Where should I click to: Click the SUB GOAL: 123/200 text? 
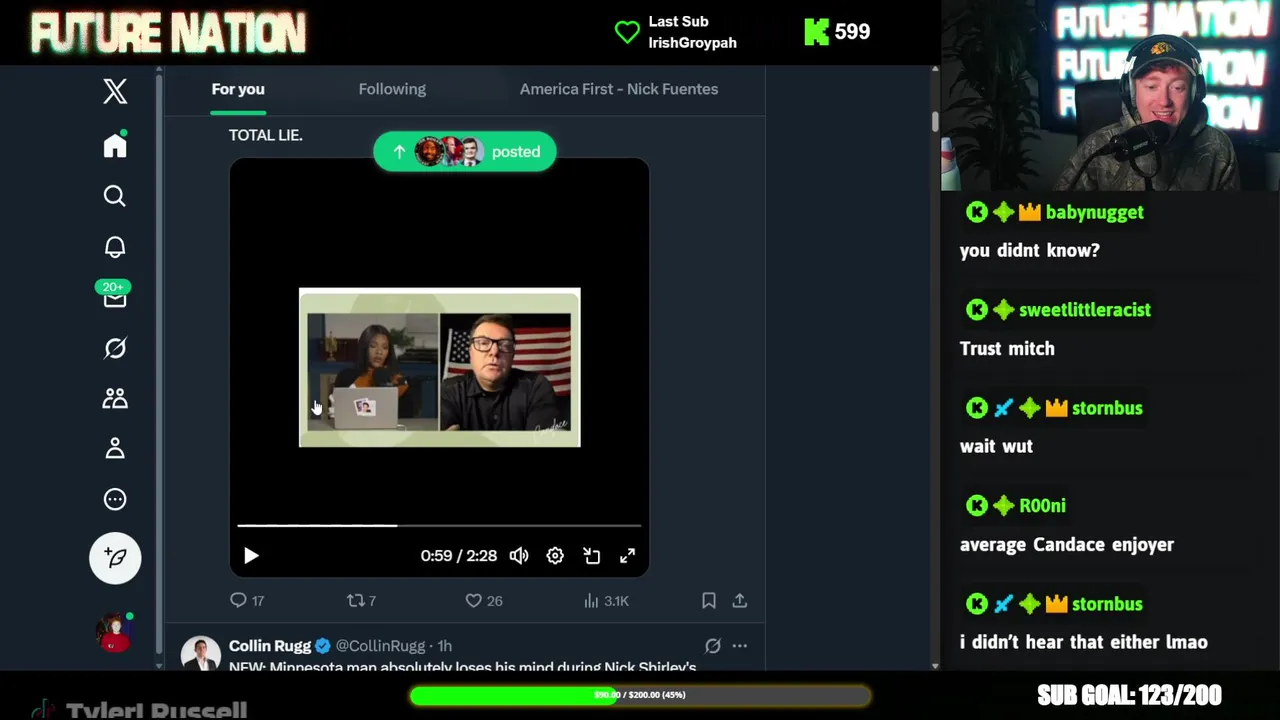point(1129,695)
